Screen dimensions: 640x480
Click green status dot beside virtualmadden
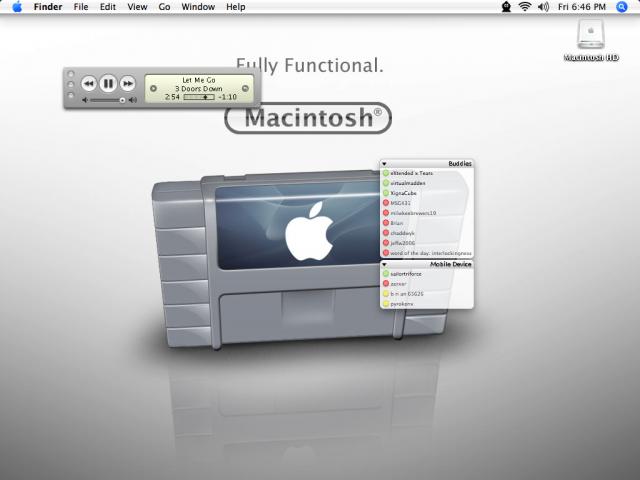386,183
